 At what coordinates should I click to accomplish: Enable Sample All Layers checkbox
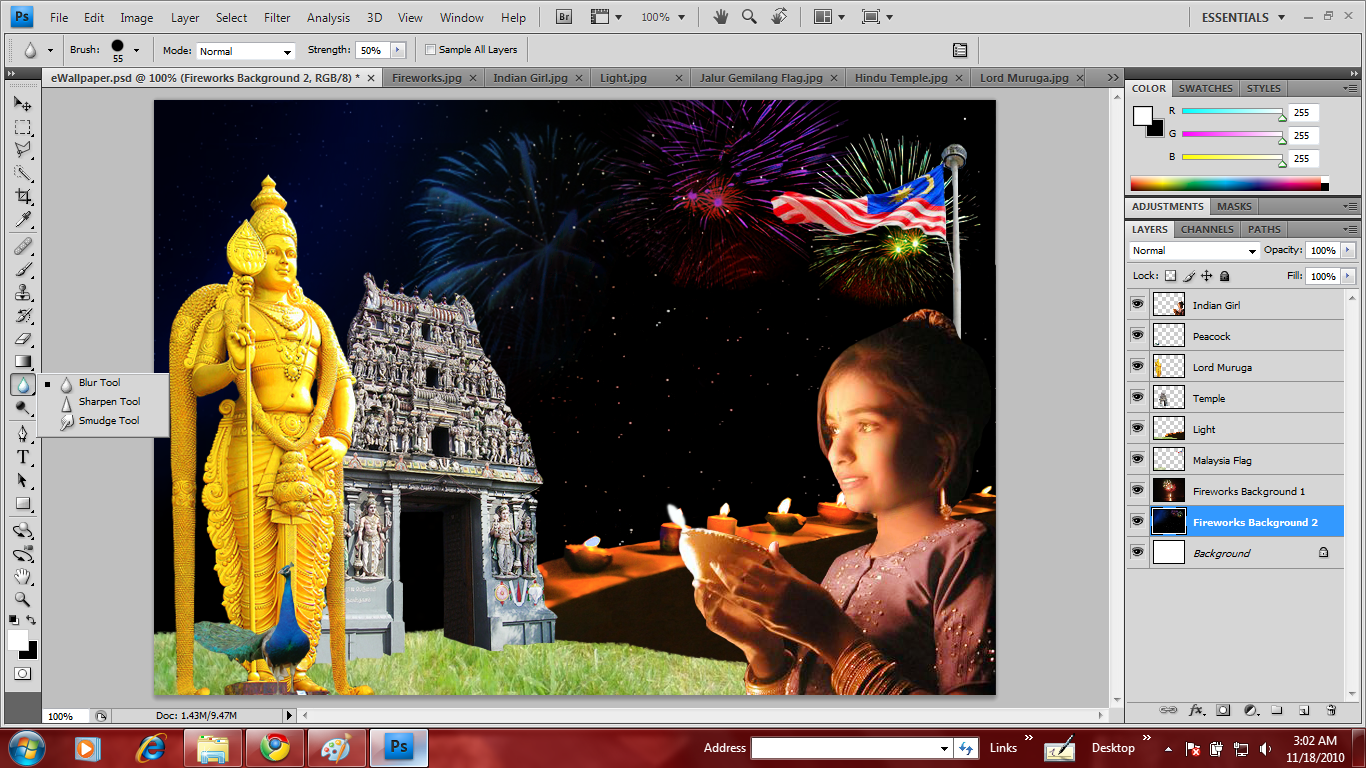coord(430,49)
